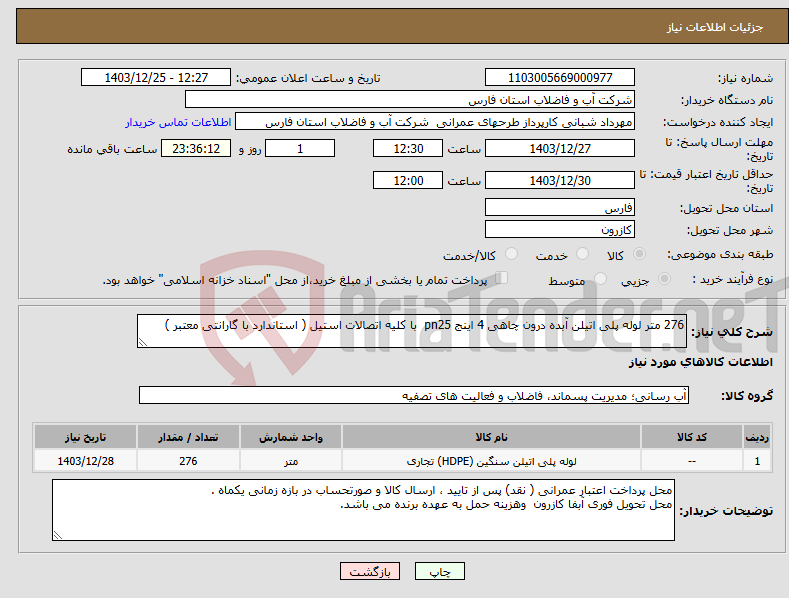
Task: Click the general description text area 276 متر لوله
Action: click(412, 331)
